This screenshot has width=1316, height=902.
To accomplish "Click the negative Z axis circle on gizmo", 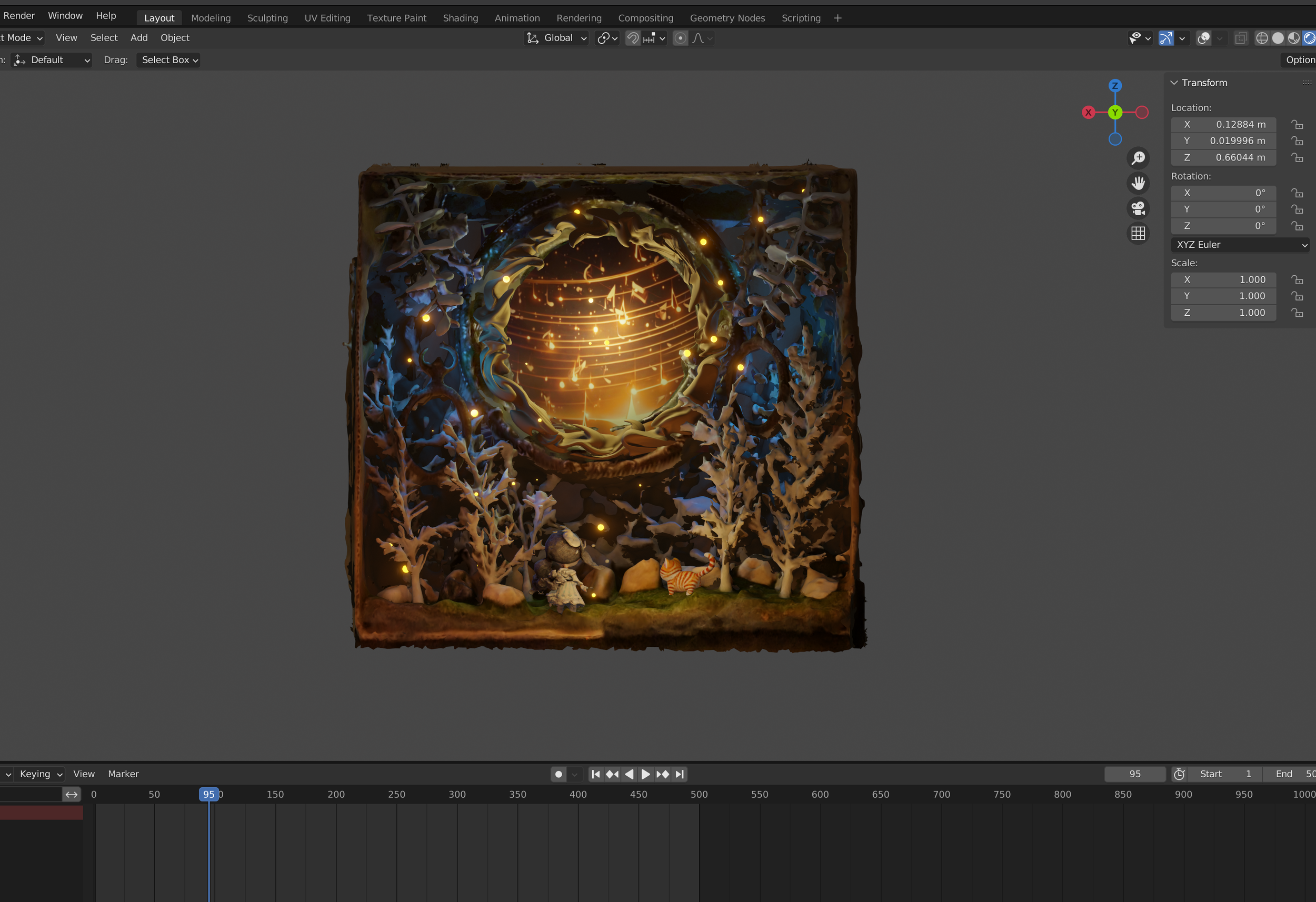I will (x=1115, y=139).
